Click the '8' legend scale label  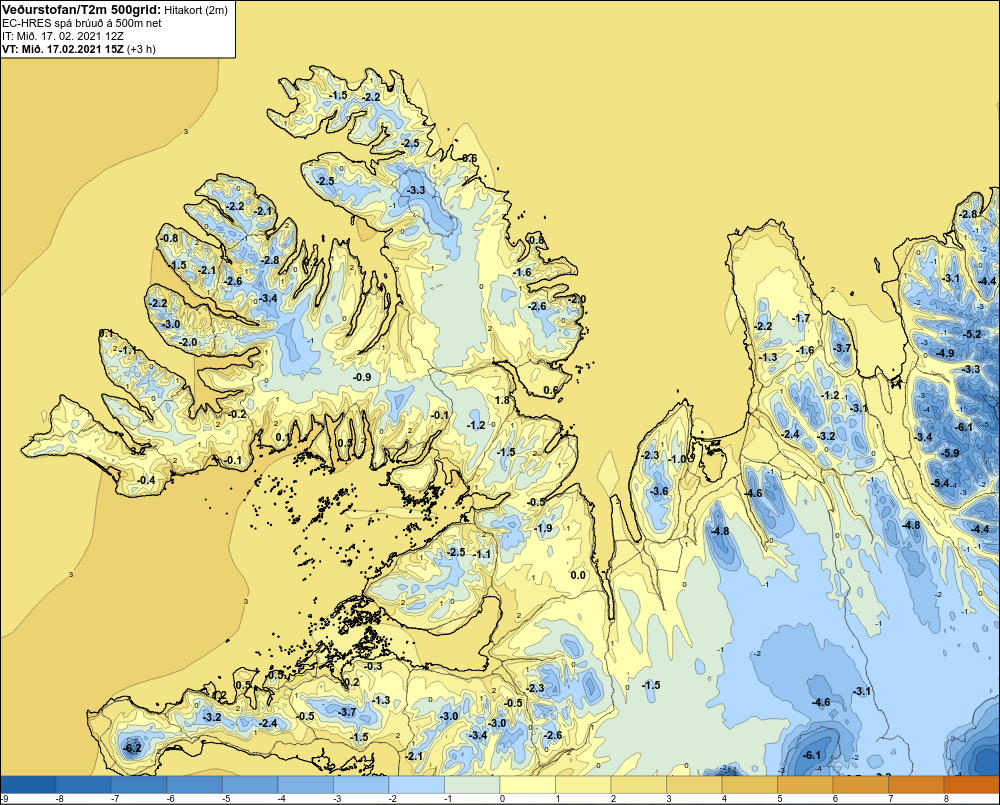click(946, 799)
